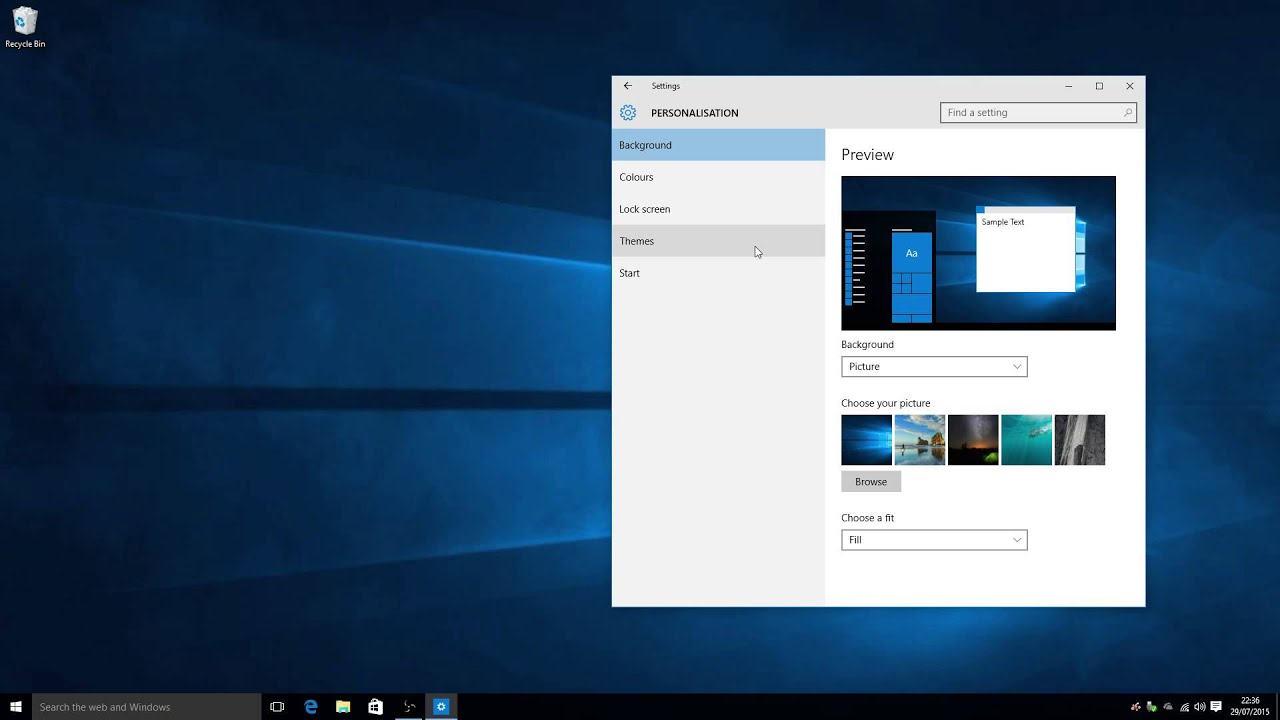
Task: Select the Background section
Action: [x=718, y=145]
